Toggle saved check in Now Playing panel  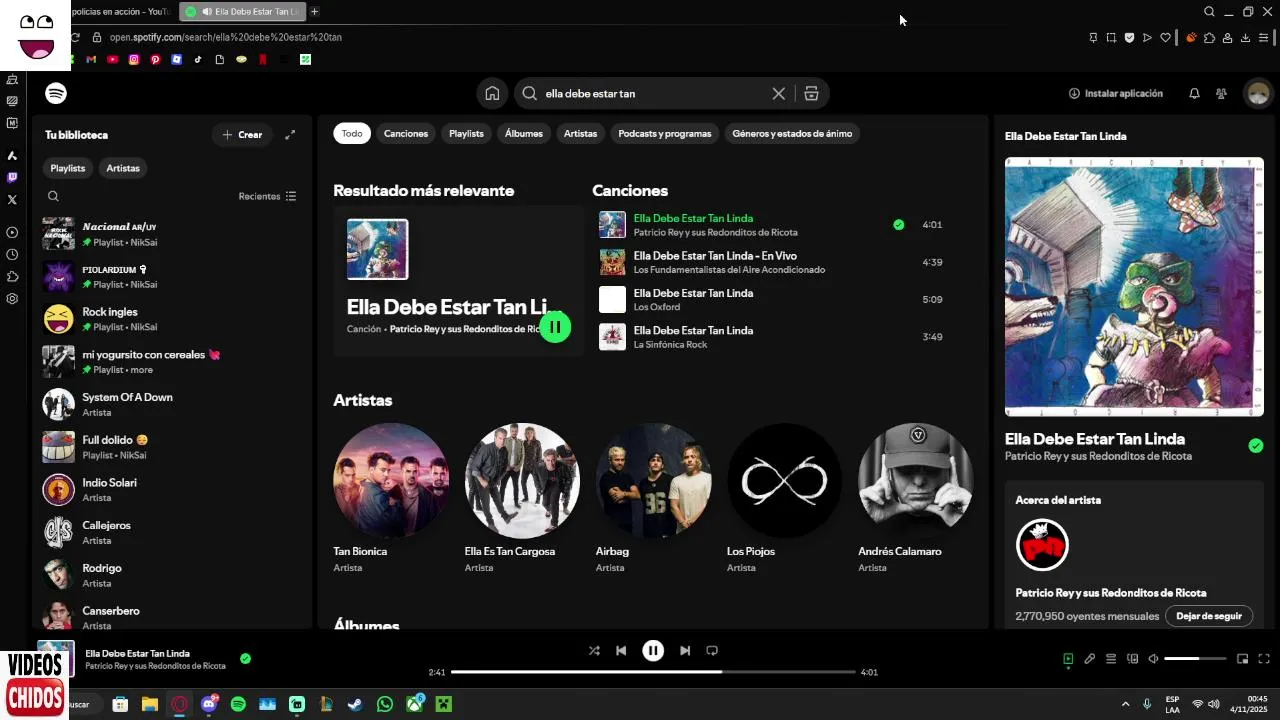1256,446
